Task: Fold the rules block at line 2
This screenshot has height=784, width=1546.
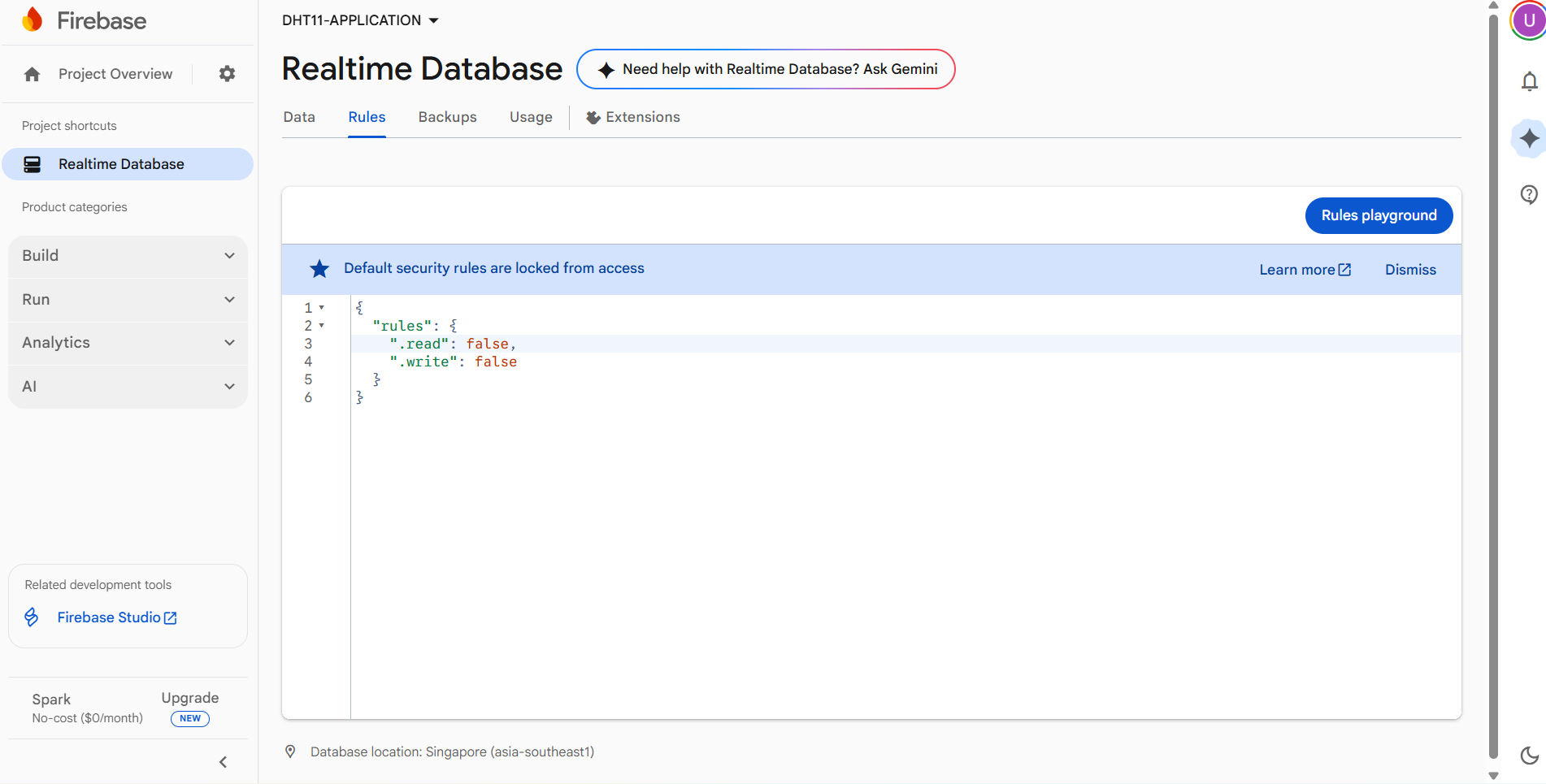Action: click(322, 326)
